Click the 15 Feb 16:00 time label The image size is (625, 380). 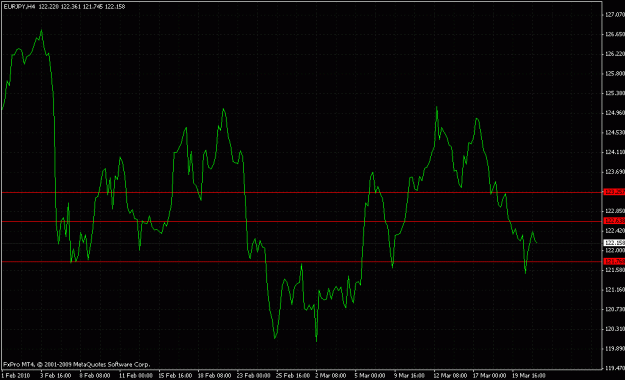(x=175, y=375)
